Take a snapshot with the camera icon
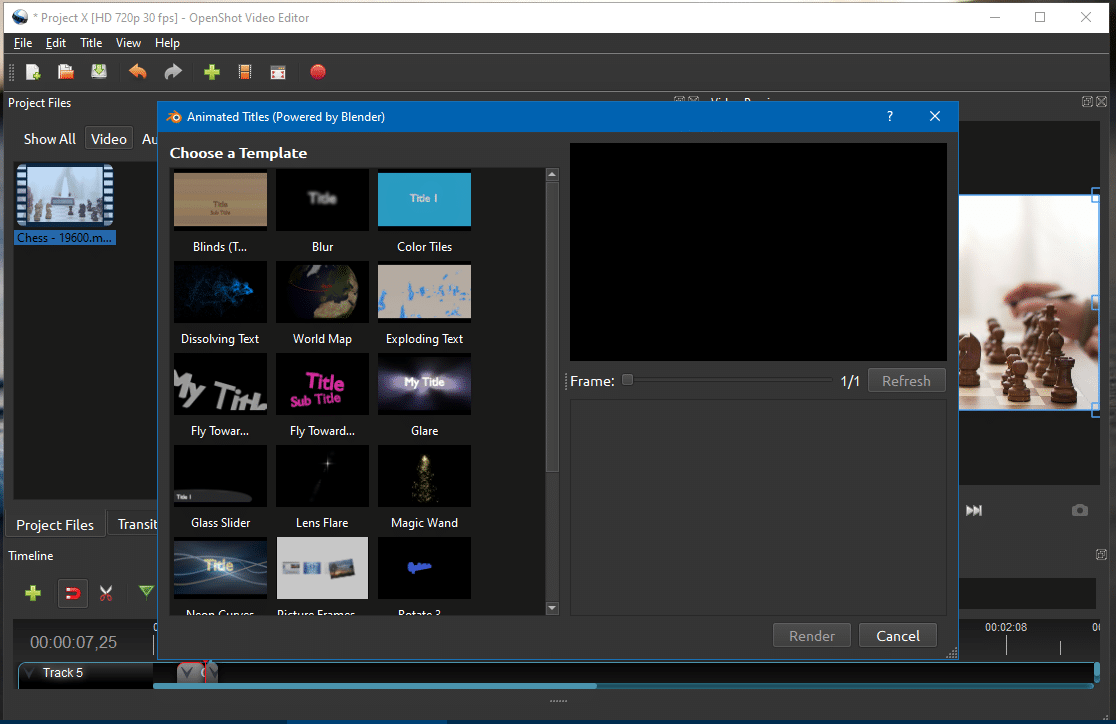 point(1080,510)
